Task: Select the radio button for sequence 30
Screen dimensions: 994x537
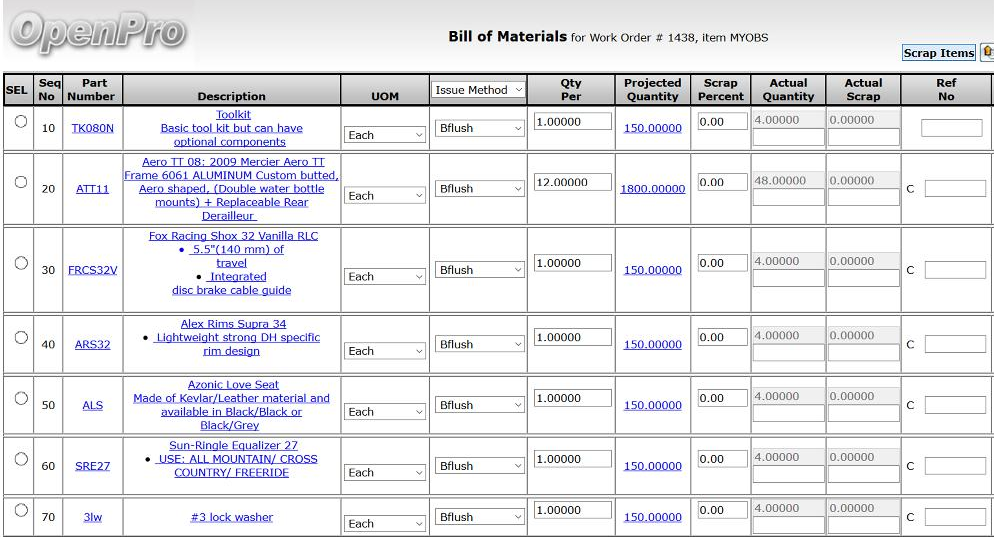Action: [x=20, y=263]
